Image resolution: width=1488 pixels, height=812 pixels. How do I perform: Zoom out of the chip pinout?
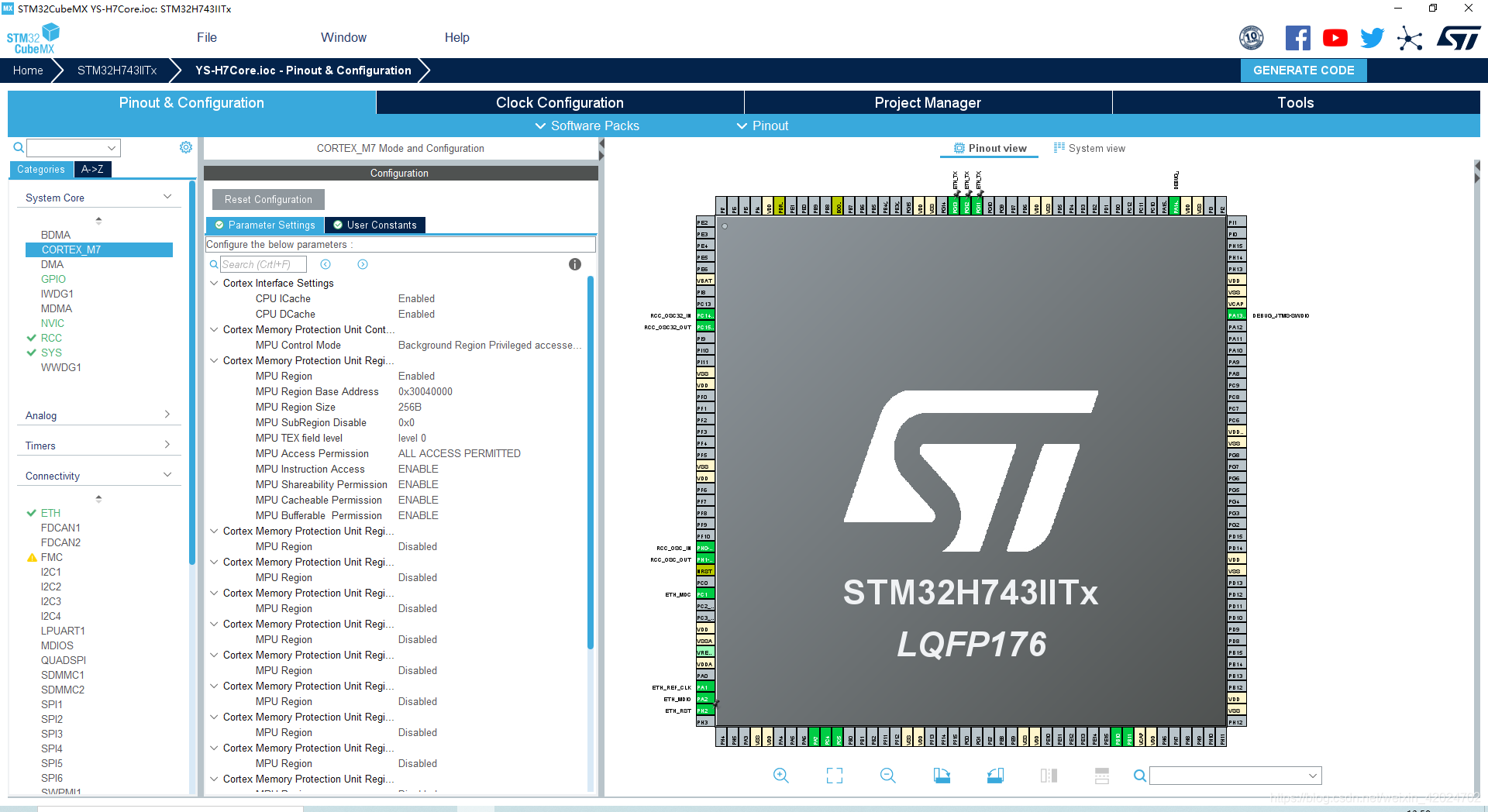(x=888, y=776)
